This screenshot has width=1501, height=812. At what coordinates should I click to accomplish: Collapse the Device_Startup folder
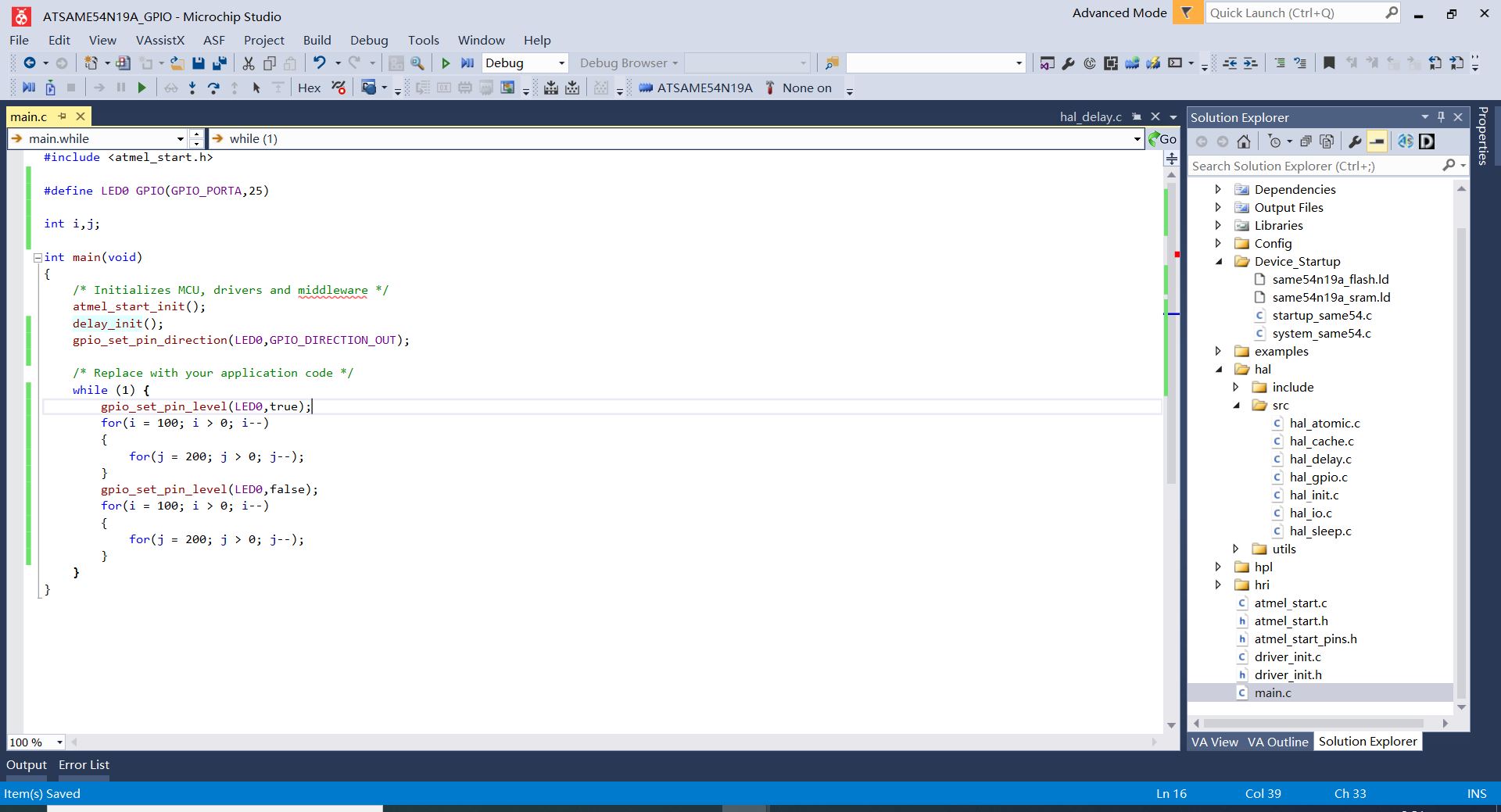[1218, 261]
